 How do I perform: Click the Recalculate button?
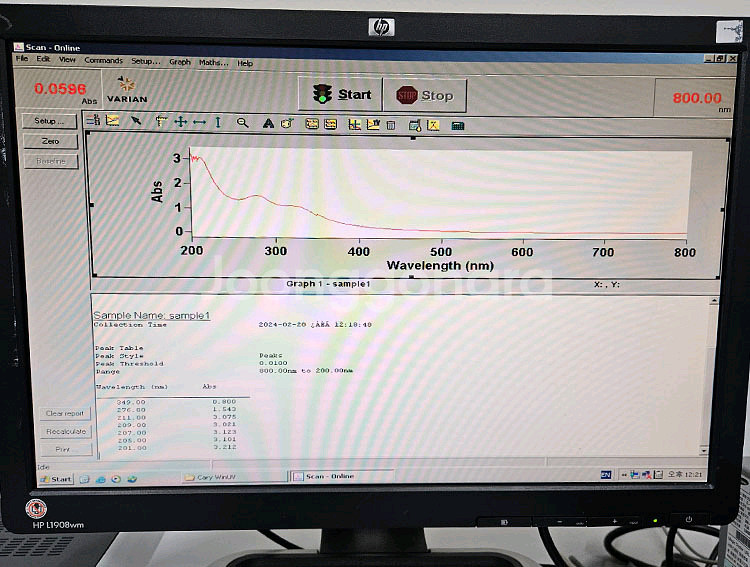pos(66,432)
